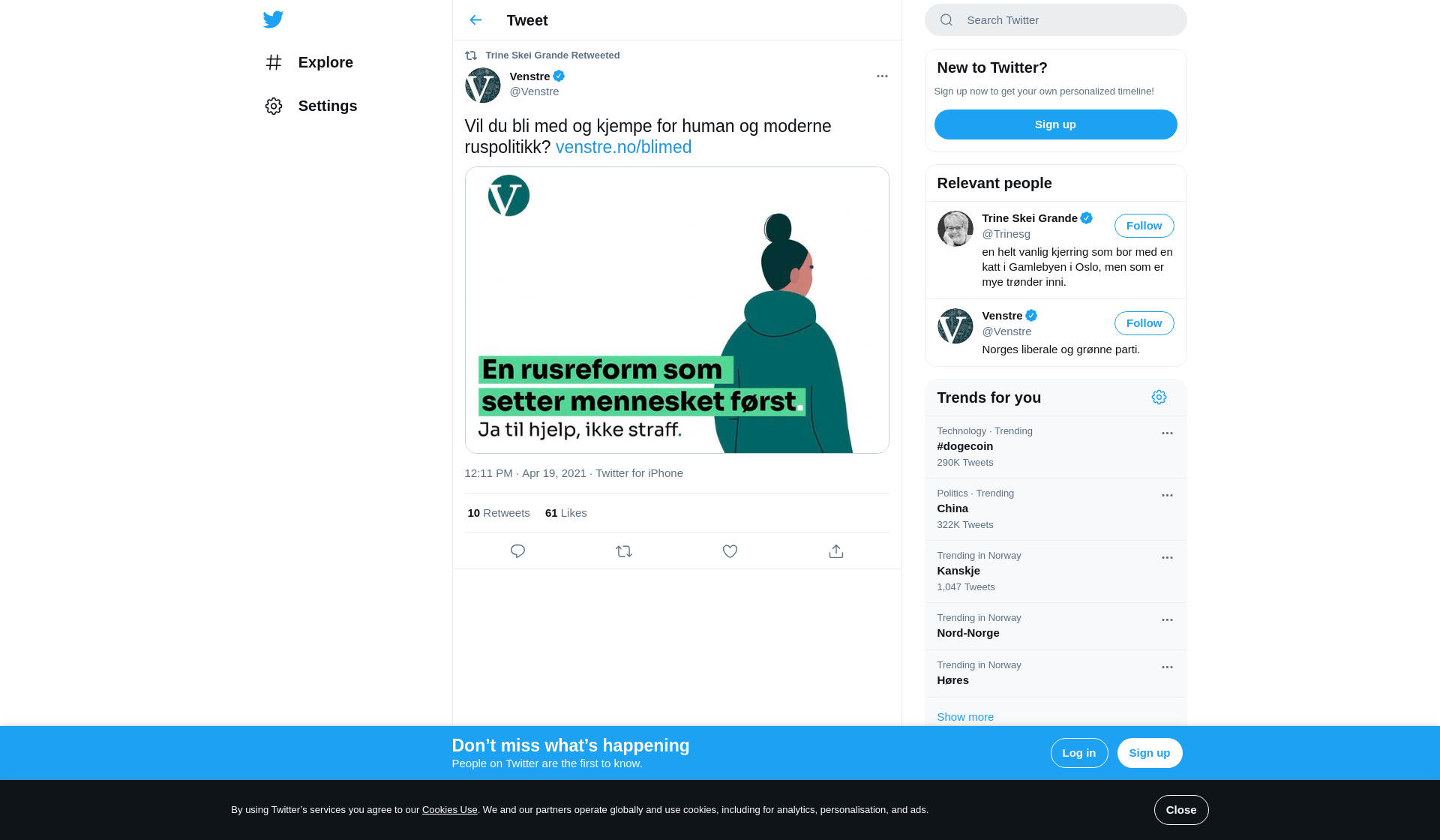Open the Trends settings gear

[x=1159, y=397]
